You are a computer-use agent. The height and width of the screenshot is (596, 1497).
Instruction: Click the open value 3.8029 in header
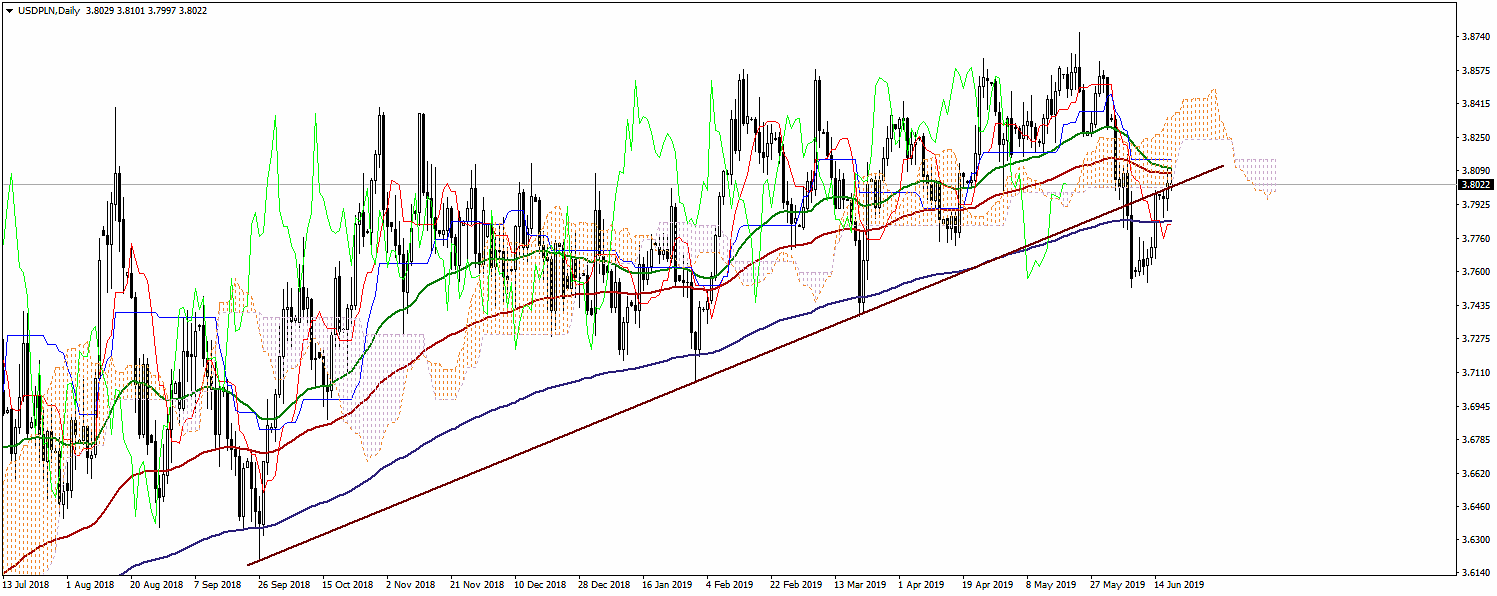click(x=100, y=10)
